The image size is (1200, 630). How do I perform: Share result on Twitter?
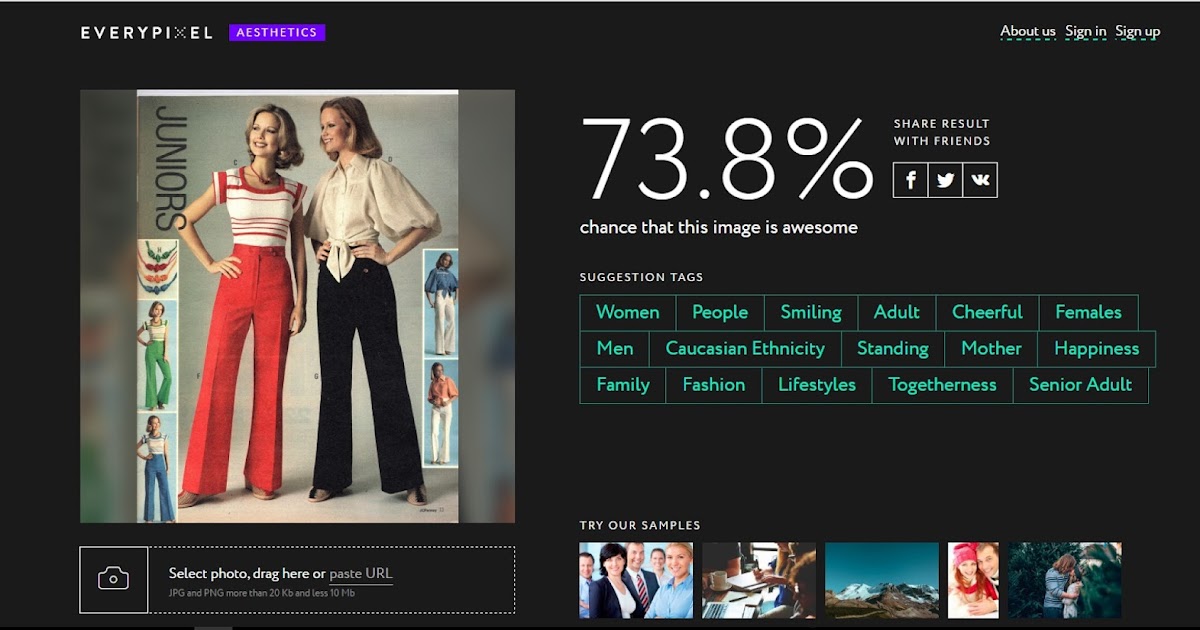945,180
